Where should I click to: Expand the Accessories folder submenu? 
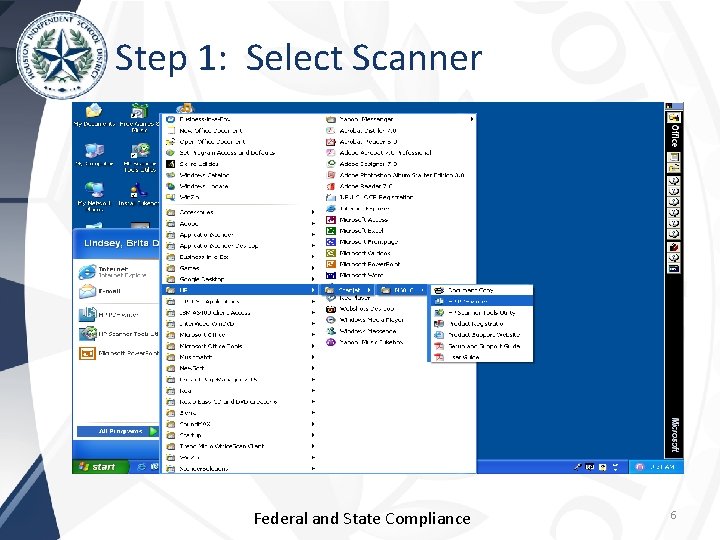240,212
